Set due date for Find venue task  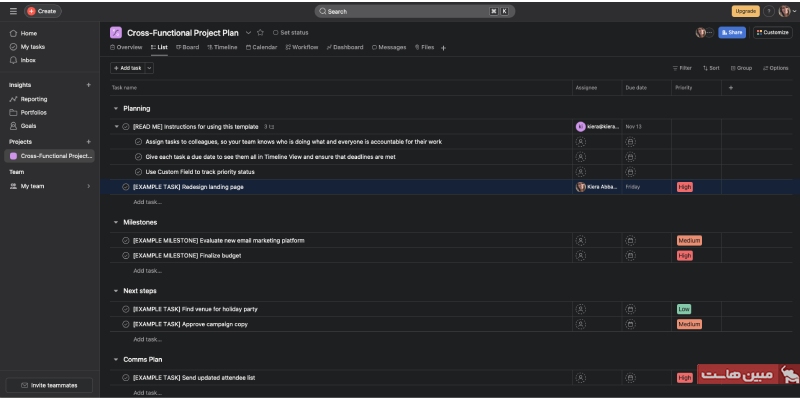[630, 310]
